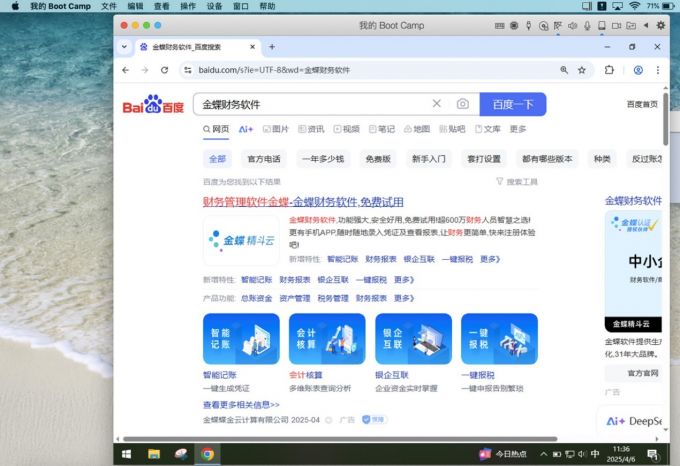
Task: Go back with the browser back arrow
Action: [126, 70]
